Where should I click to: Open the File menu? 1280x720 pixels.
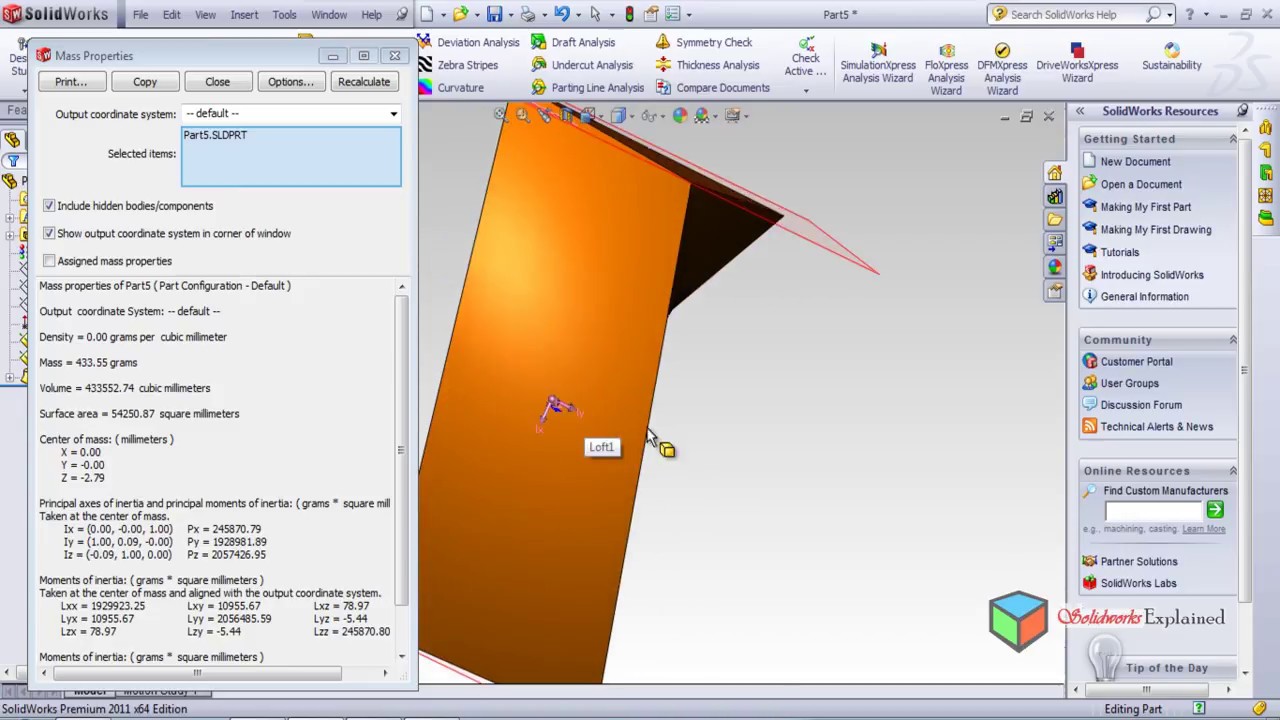click(140, 15)
